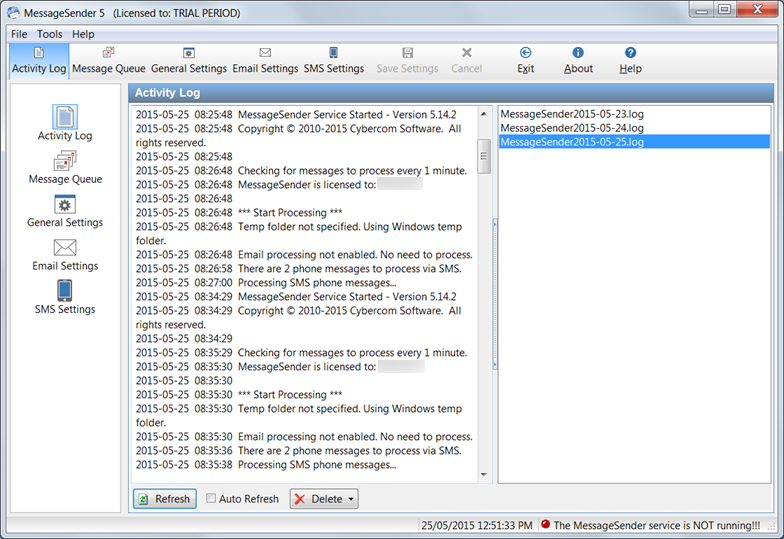The height and width of the screenshot is (539, 784).
Task: Open the About toolbar button
Action: pos(578,61)
